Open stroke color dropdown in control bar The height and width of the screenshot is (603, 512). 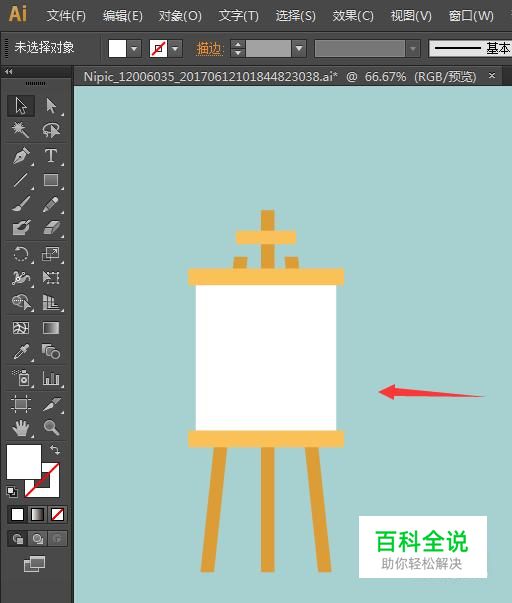[175, 49]
